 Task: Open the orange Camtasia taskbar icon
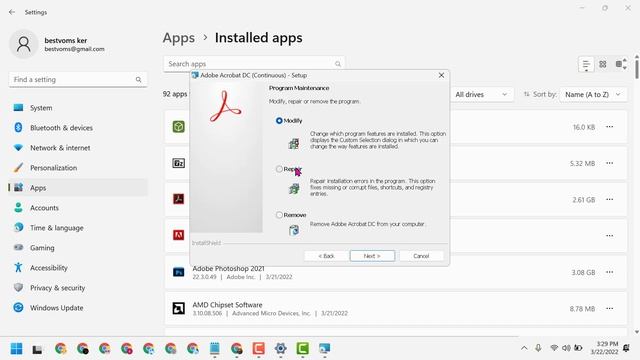click(258, 349)
